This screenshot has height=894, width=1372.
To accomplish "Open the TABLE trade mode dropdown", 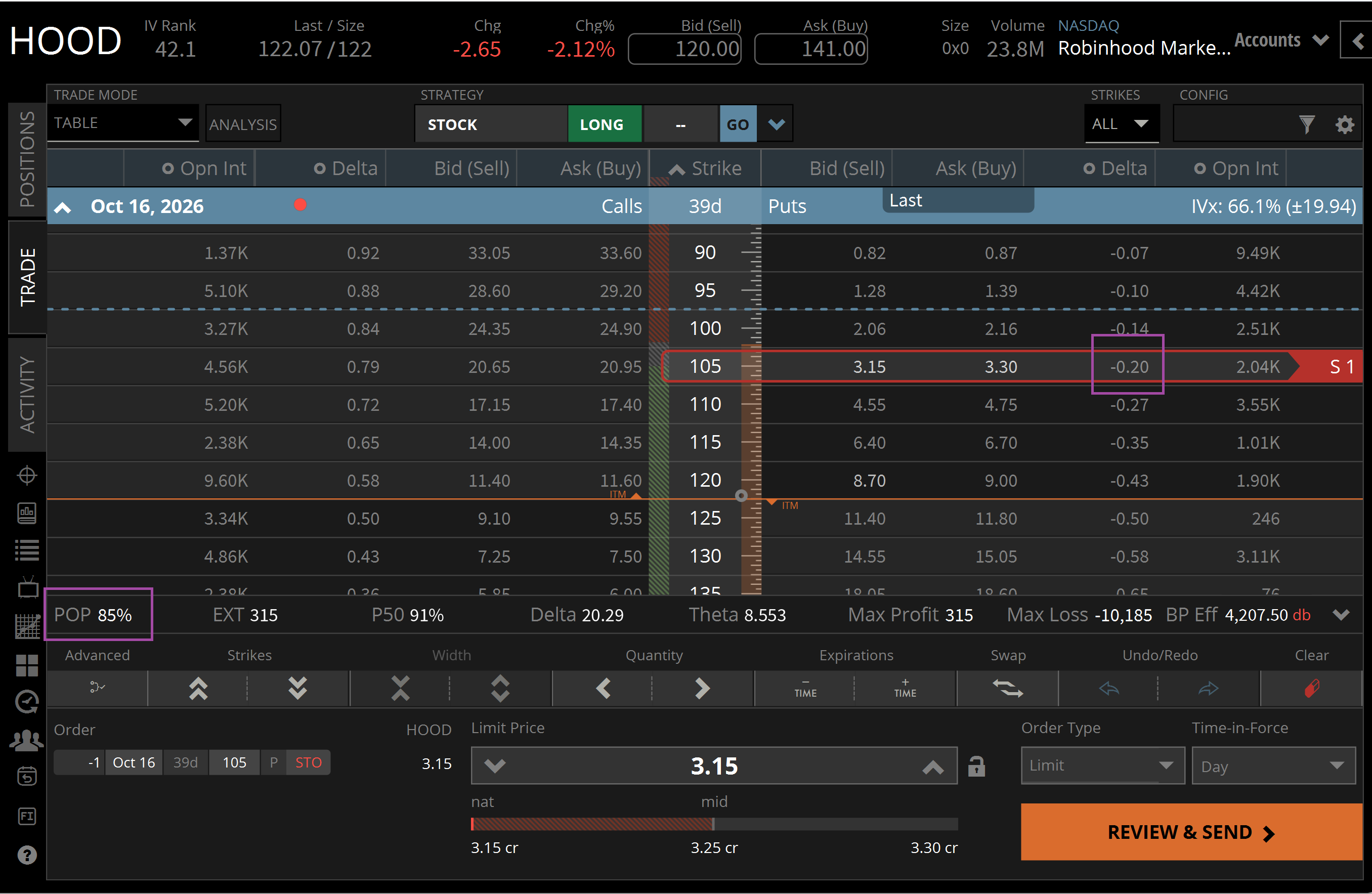I will click(x=123, y=123).
